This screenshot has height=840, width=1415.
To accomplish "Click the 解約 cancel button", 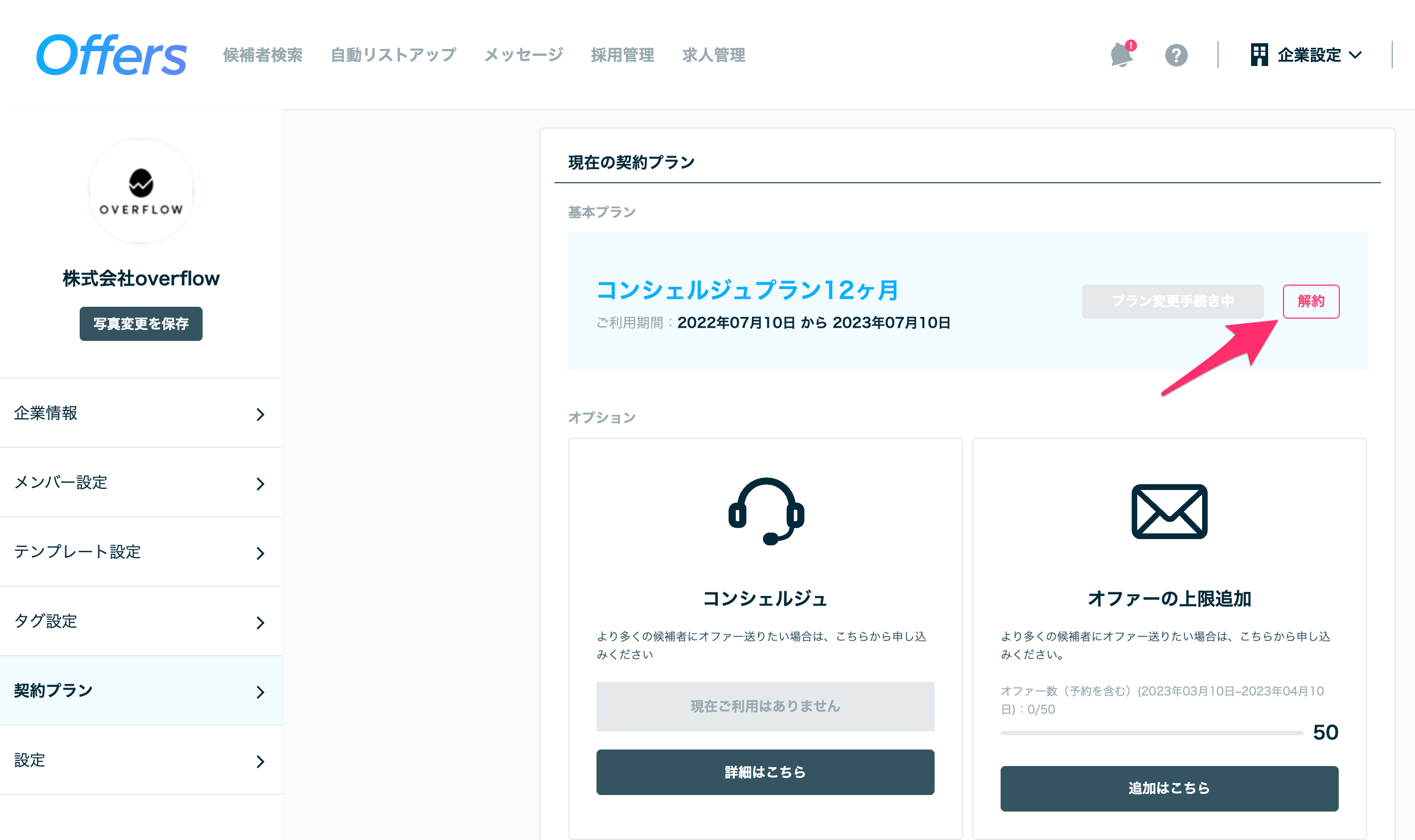I will point(1311,302).
